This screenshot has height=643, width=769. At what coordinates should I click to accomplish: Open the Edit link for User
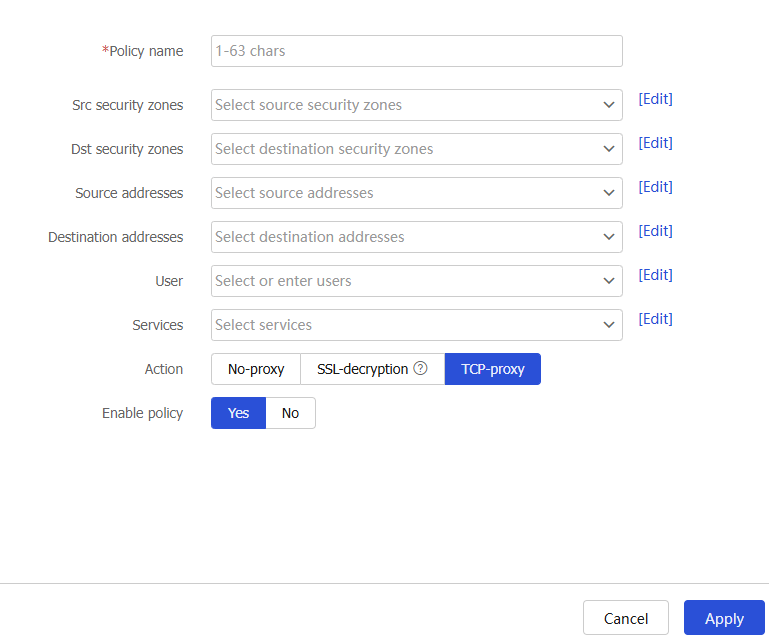pos(655,275)
